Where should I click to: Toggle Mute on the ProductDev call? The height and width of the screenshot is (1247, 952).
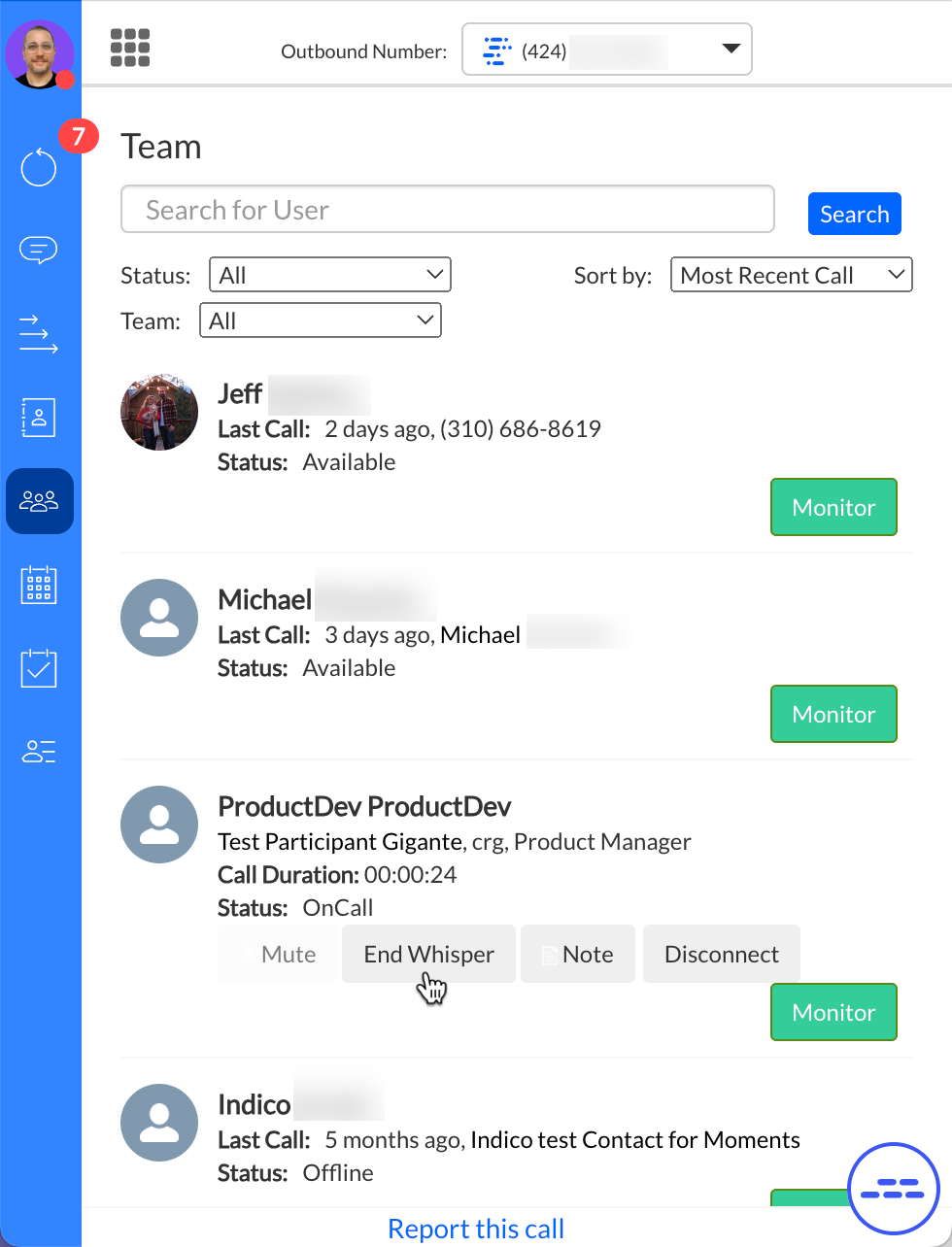278,955
